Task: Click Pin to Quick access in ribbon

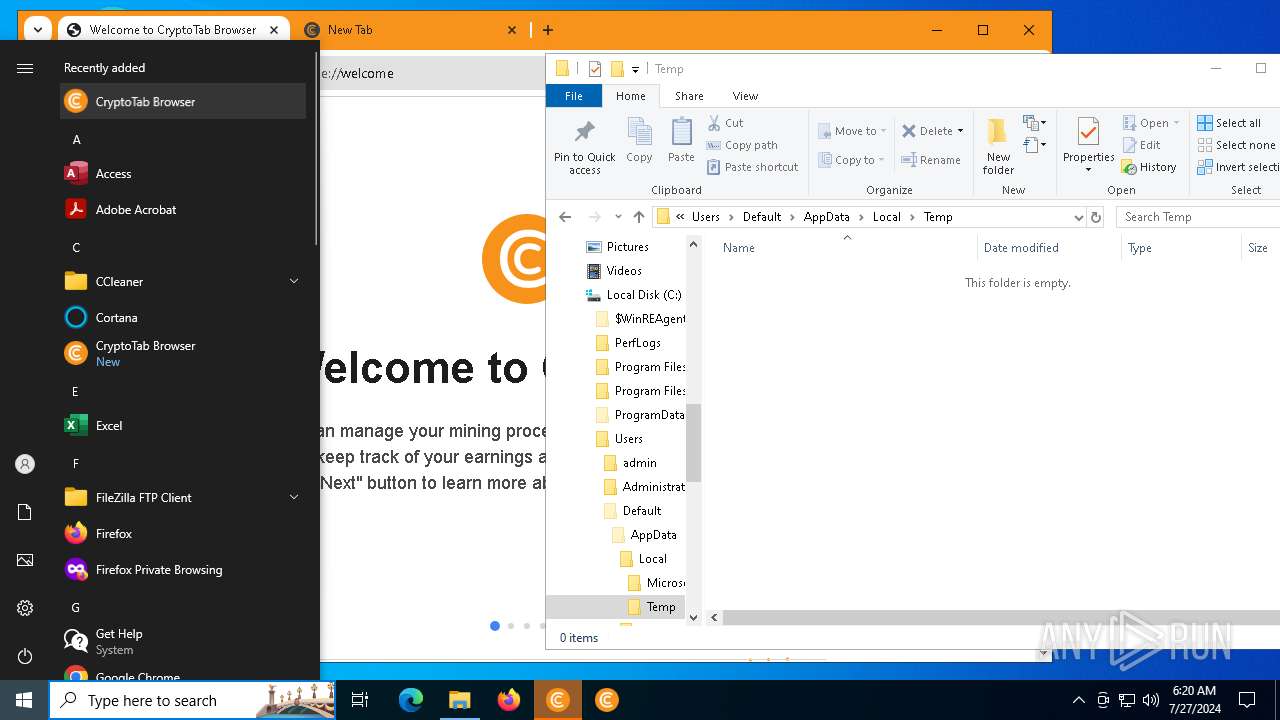Action: [x=585, y=147]
